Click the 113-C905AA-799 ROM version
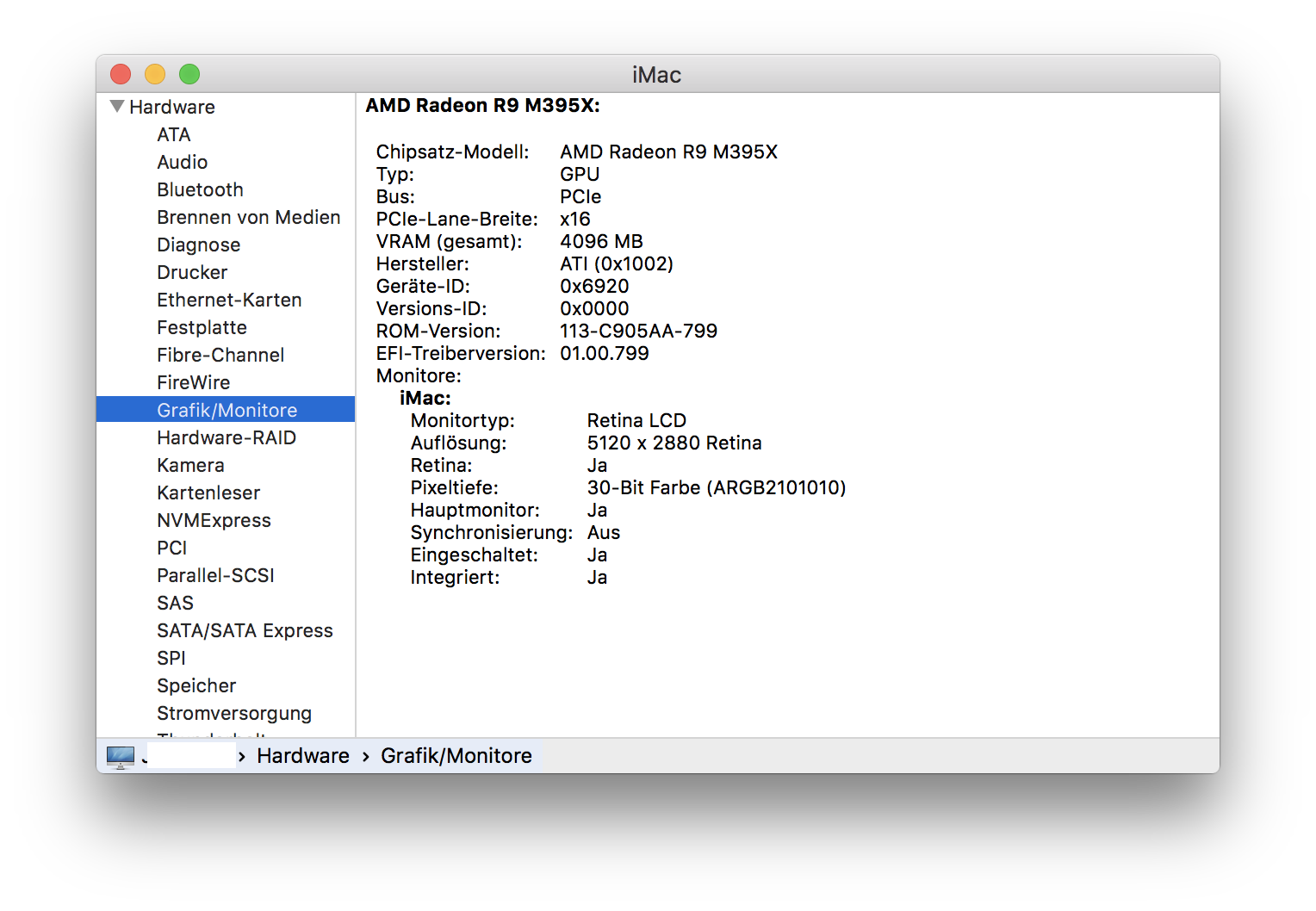 coord(638,331)
